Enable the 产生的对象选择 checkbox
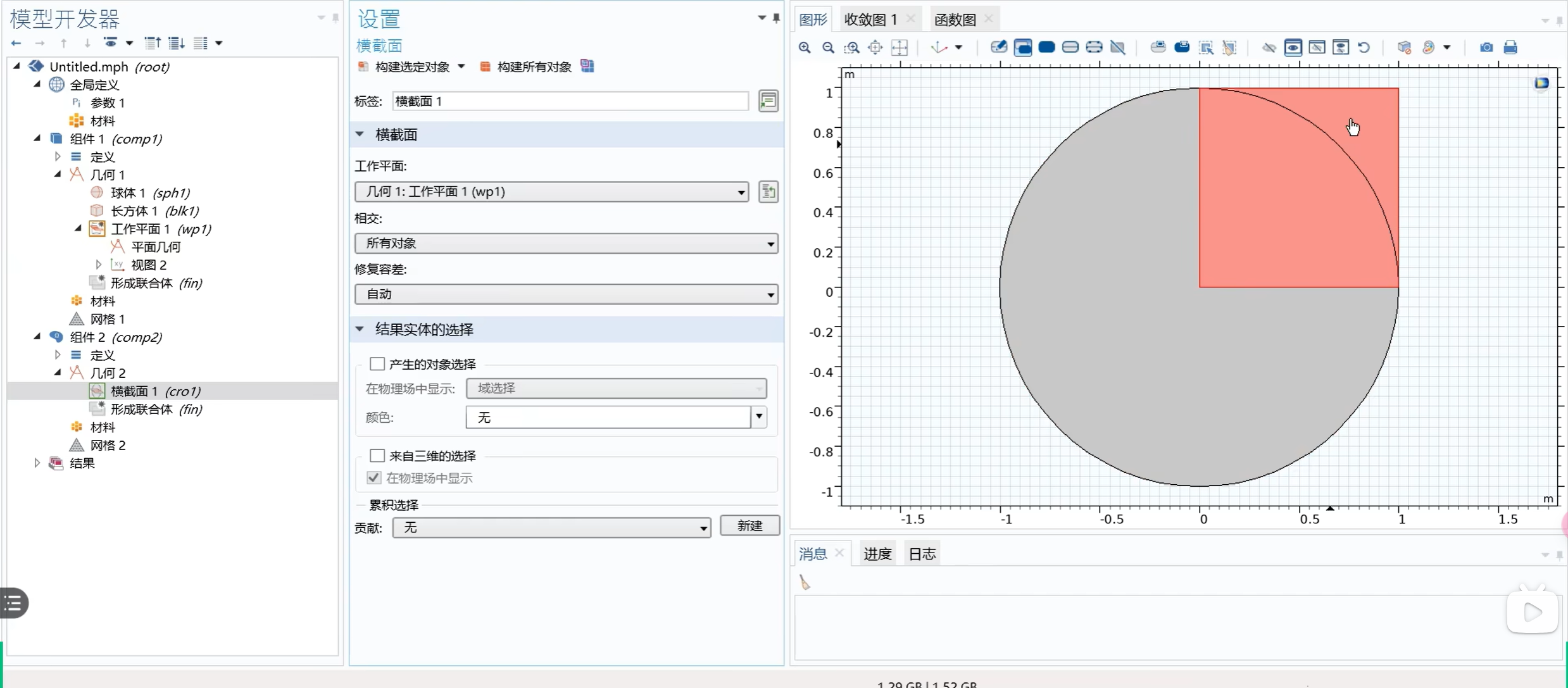1568x688 pixels. pyautogui.click(x=377, y=364)
